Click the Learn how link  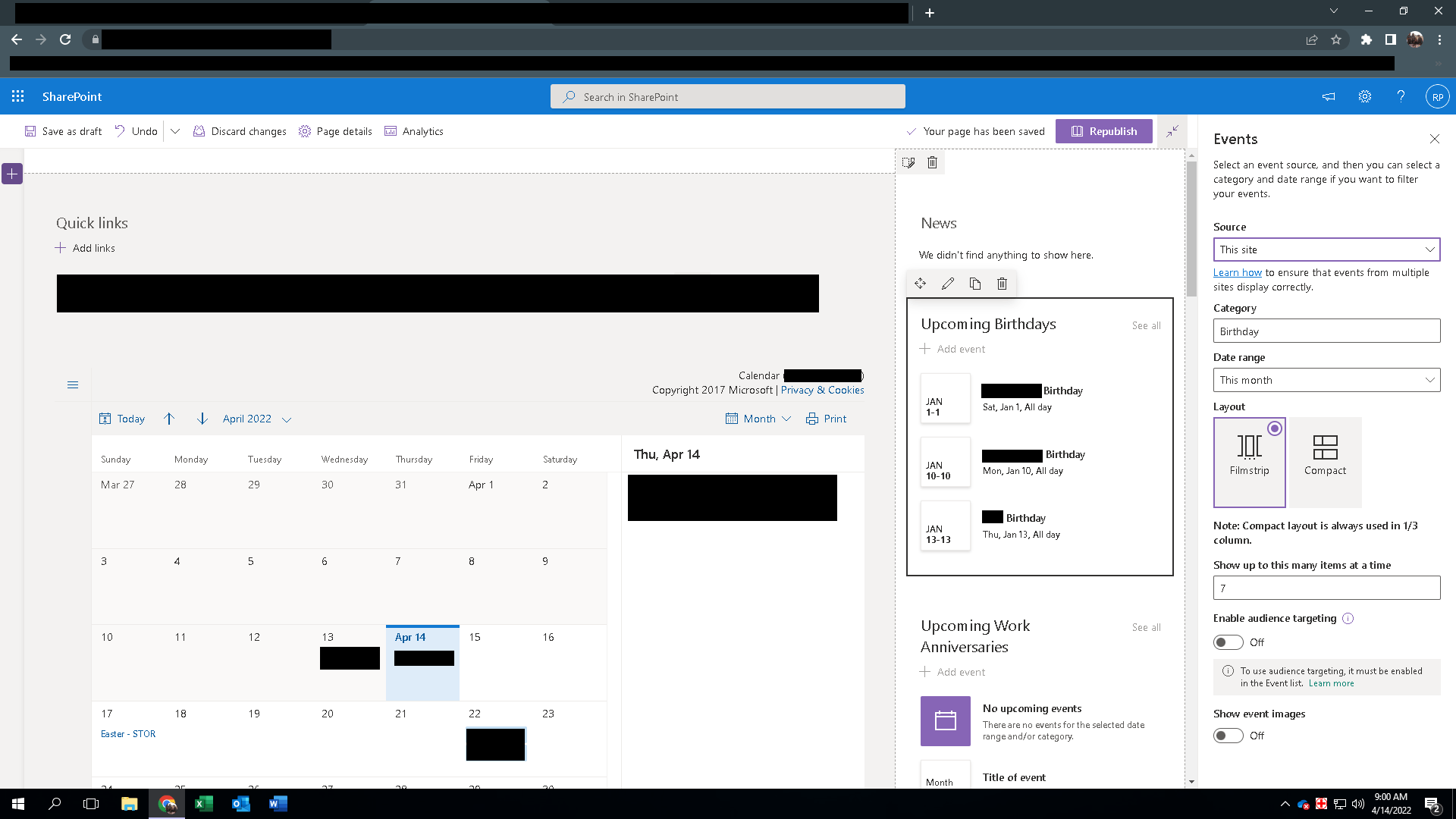click(1237, 272)
